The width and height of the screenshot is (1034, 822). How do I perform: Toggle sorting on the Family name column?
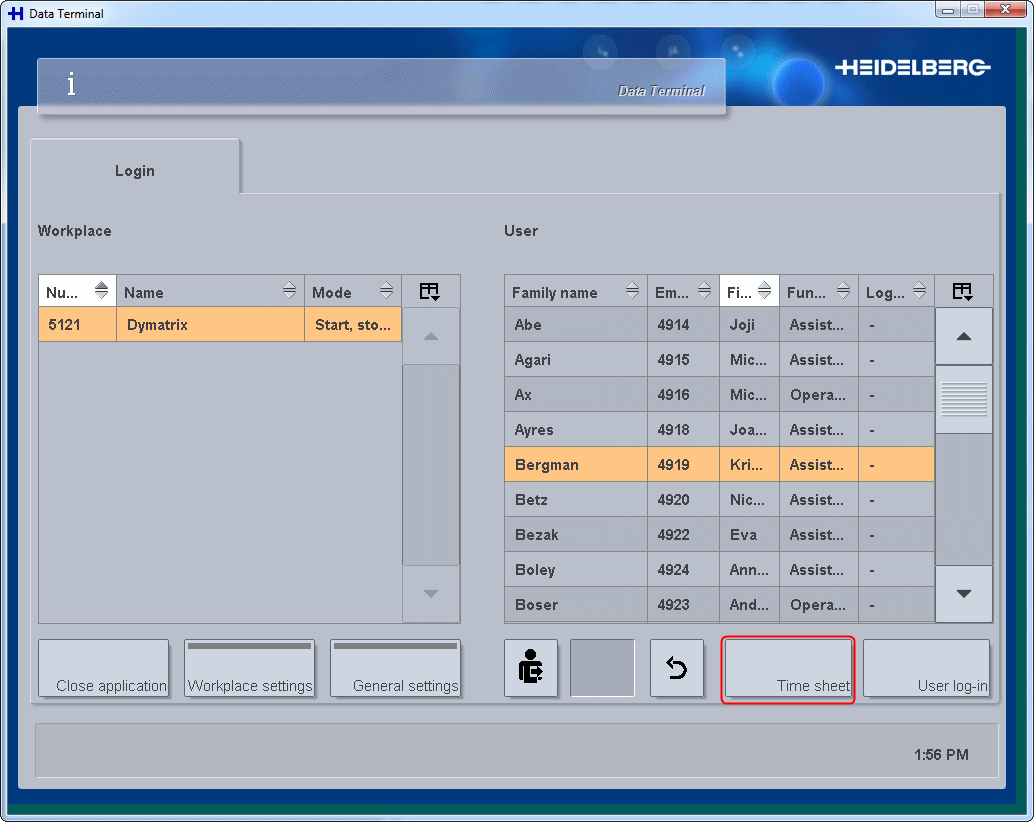tap(632, 291)
